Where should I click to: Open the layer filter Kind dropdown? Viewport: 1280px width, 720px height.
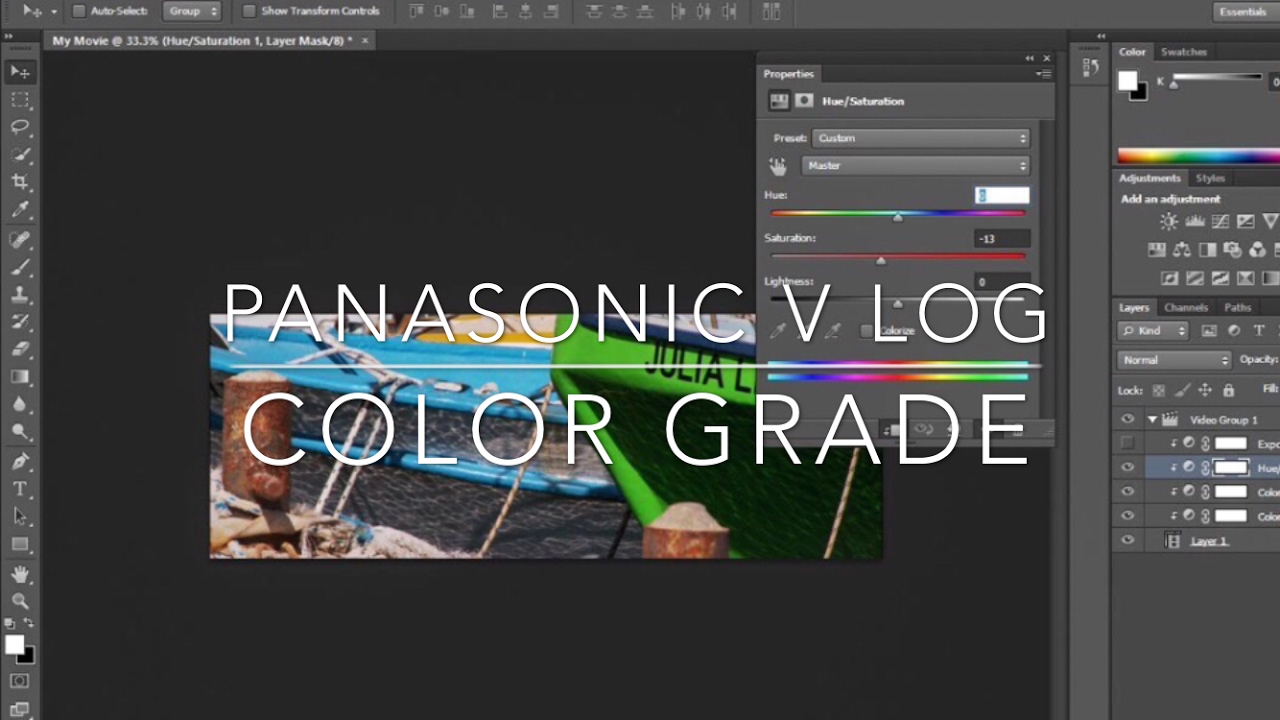click(x=1153, y=331)
